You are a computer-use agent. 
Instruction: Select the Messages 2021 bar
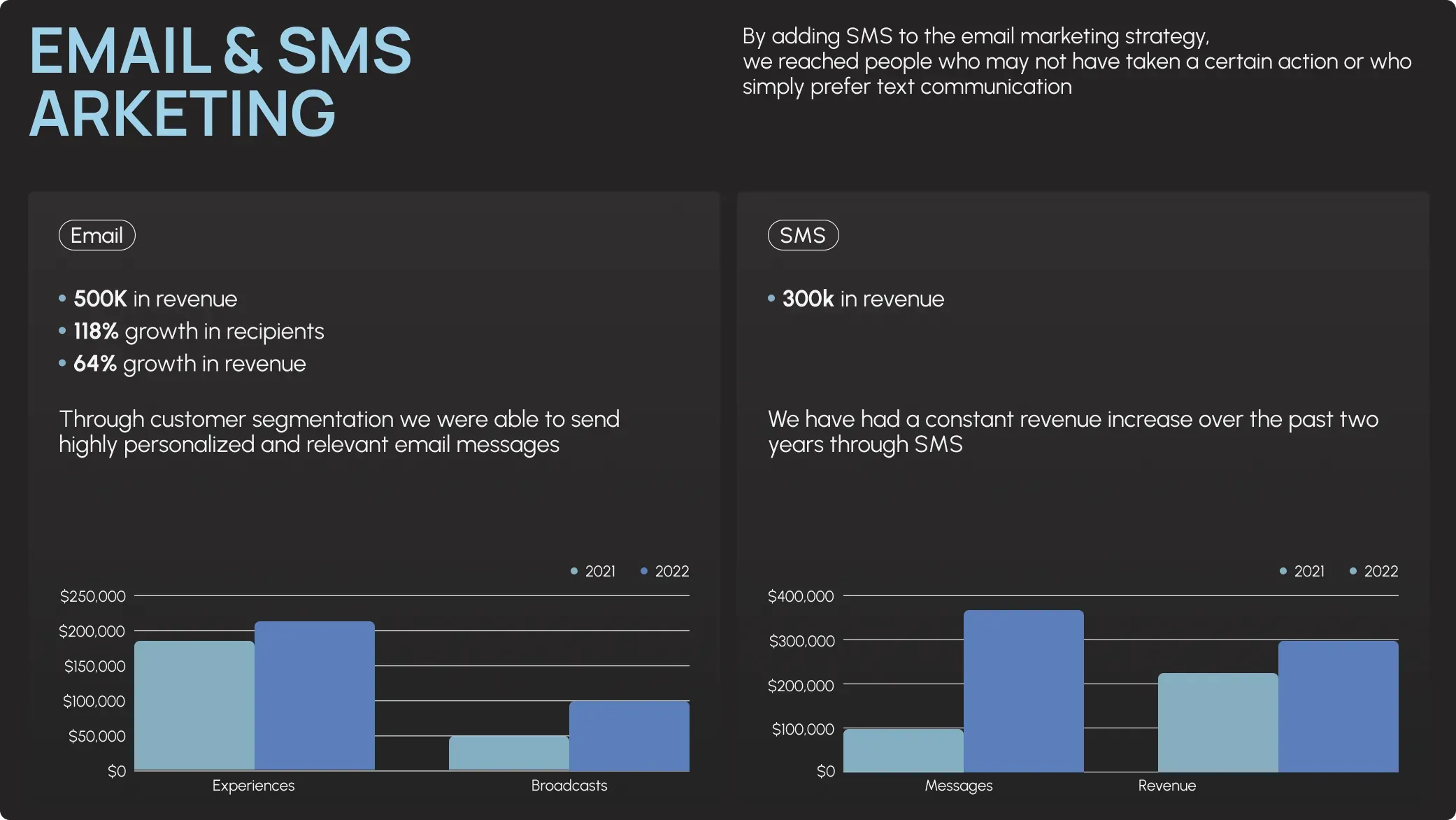click(x=904, y=750)
